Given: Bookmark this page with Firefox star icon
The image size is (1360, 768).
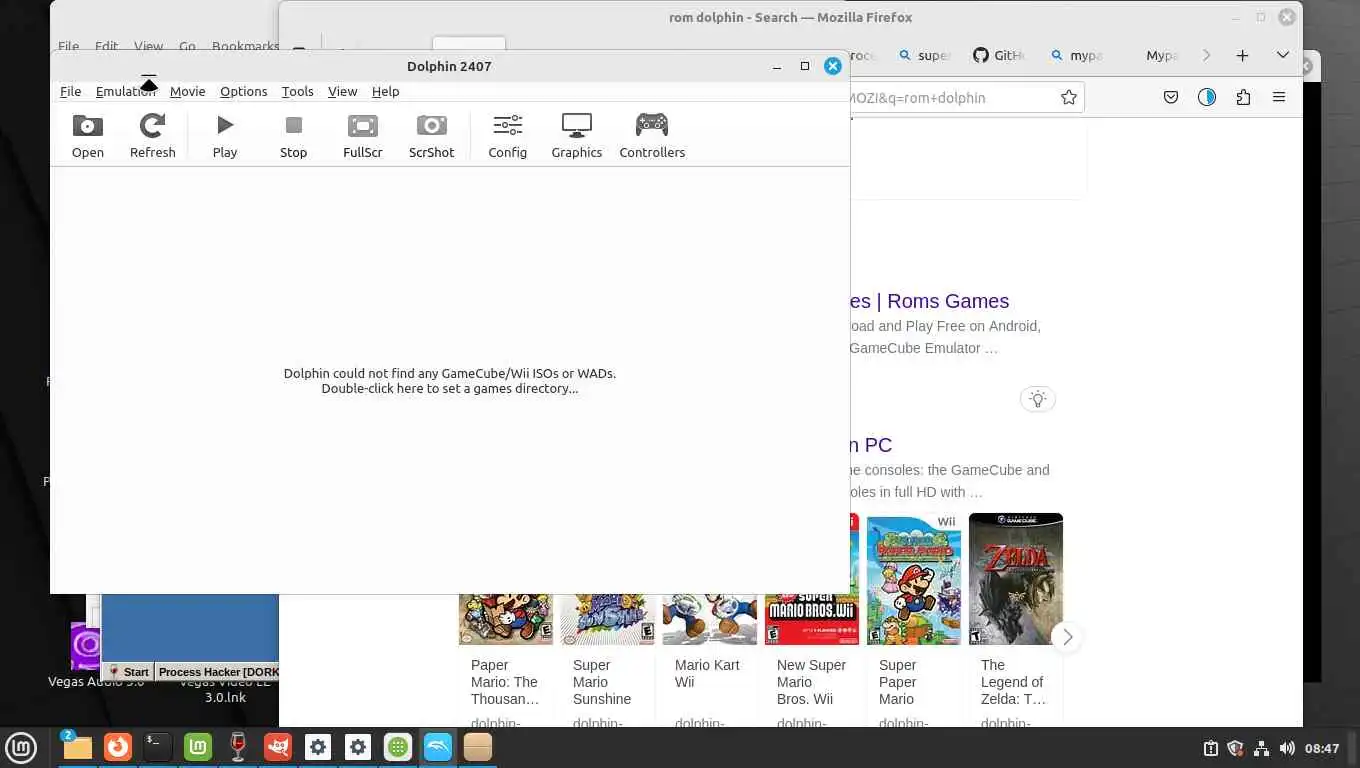Looking at the screenshot, I should [1069, 97].
